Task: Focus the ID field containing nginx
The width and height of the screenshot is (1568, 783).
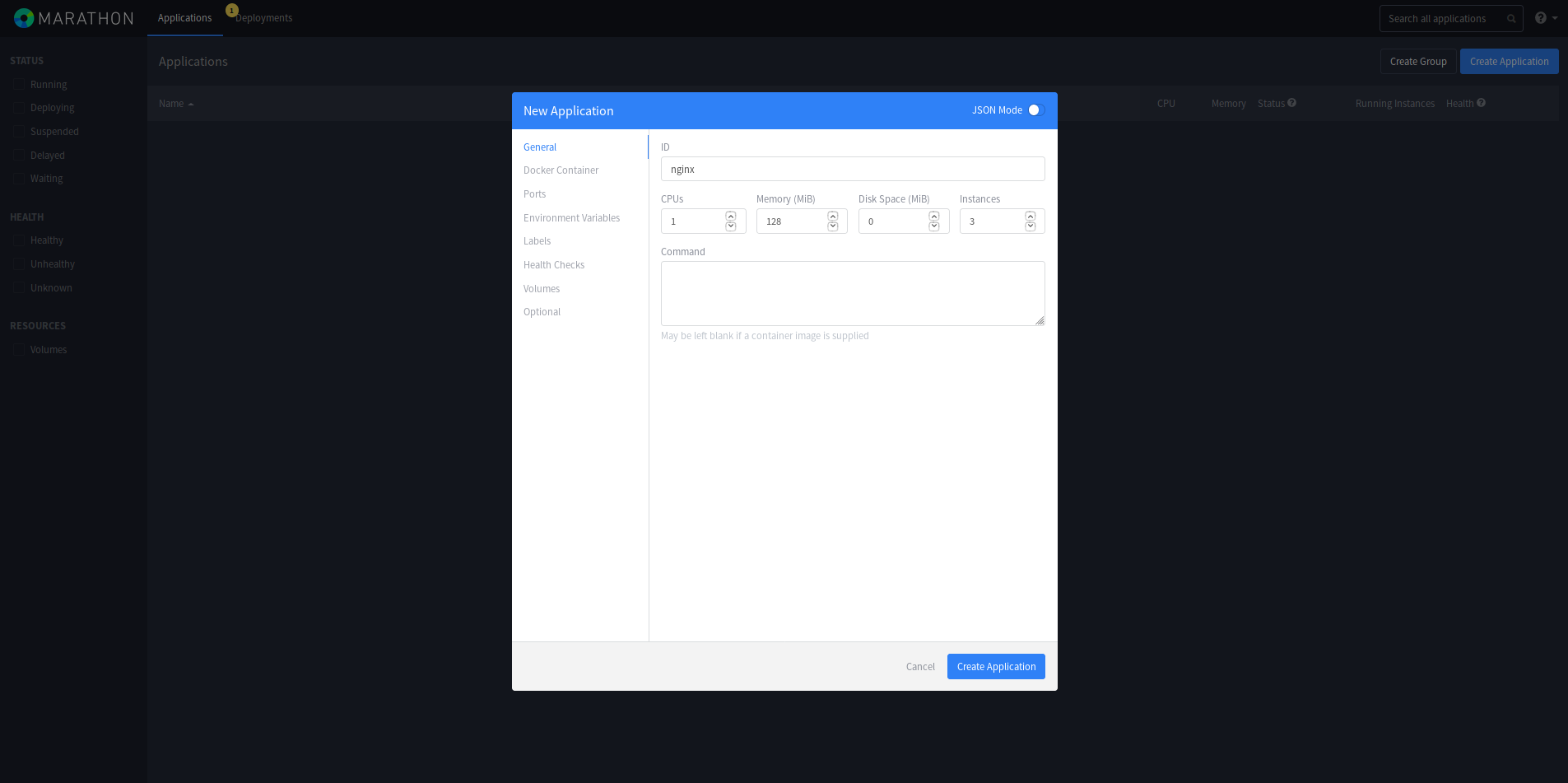Action: point(853,169)
